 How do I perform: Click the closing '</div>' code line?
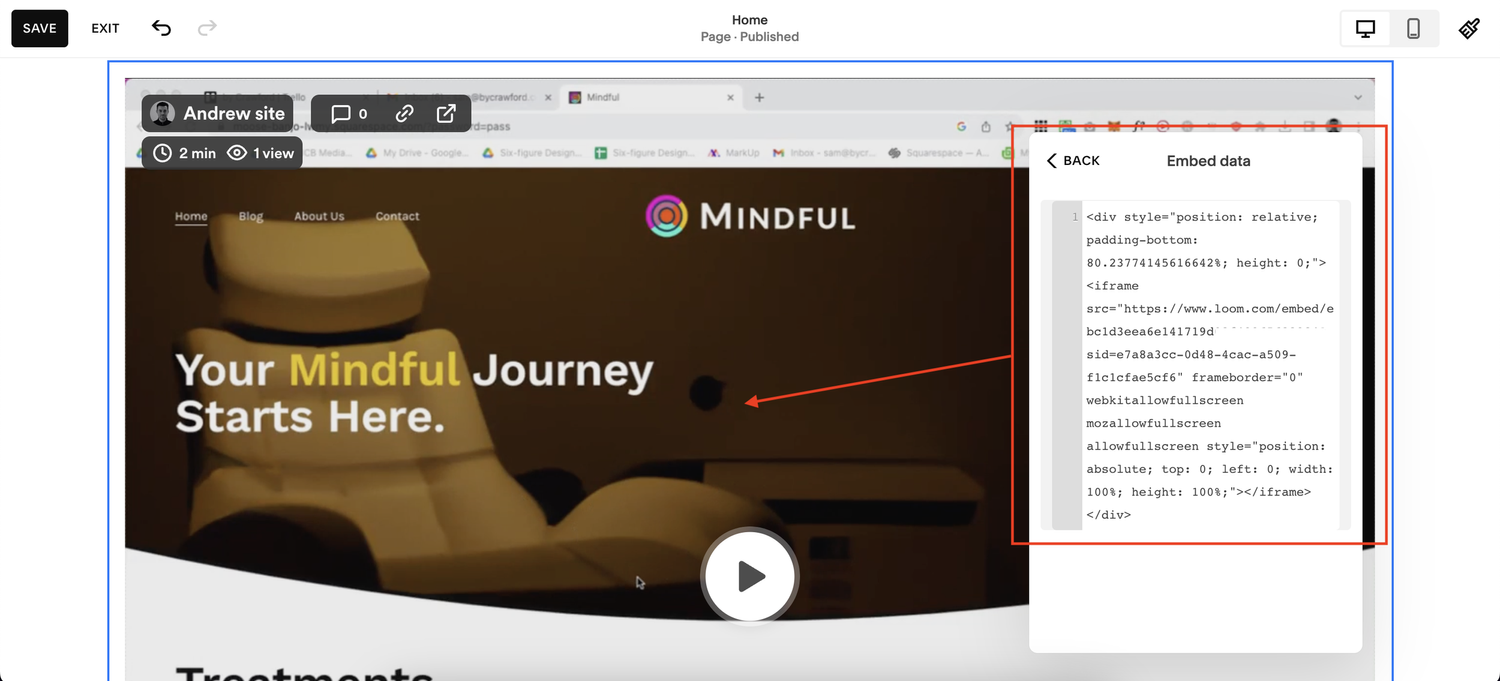(x=1108, y=515)
